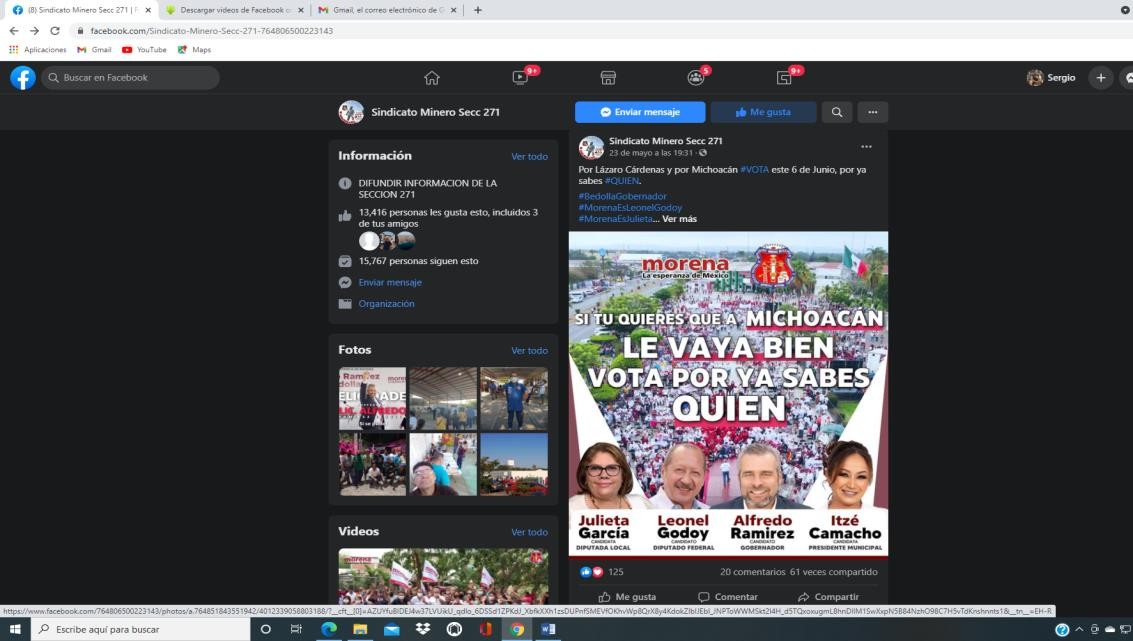
Task: Click the Facebook logo icon
Action: (23, 78)
